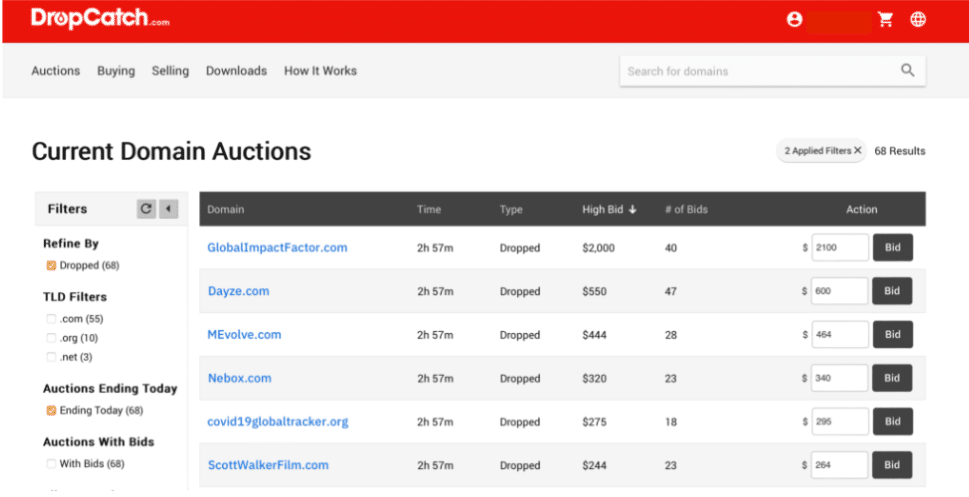Open Nebox.com auction link

(x=239, y=378)
